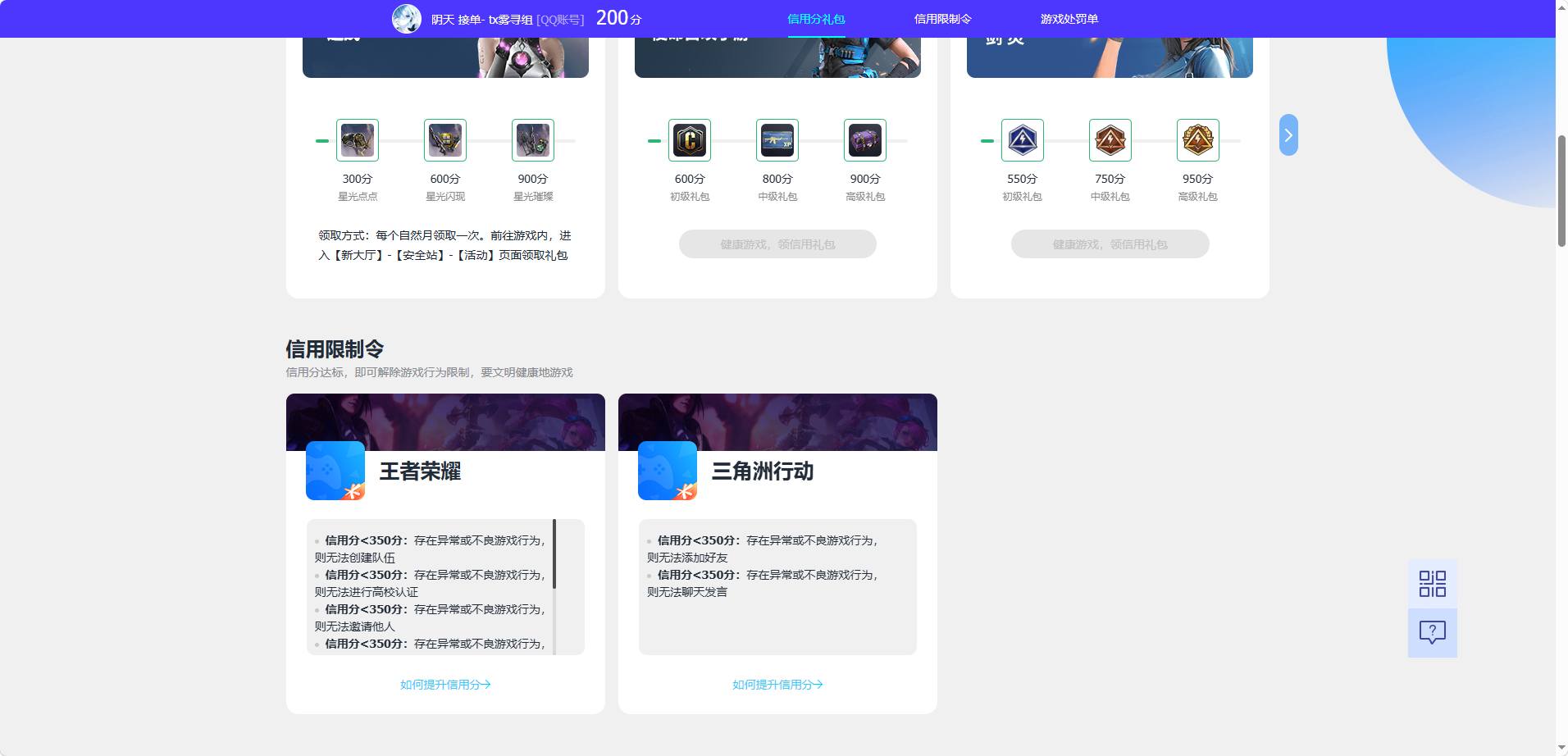Open the help question chat icon
Image resolution: width=1568 pixels, height=756 pixels.
point(1433,632)
